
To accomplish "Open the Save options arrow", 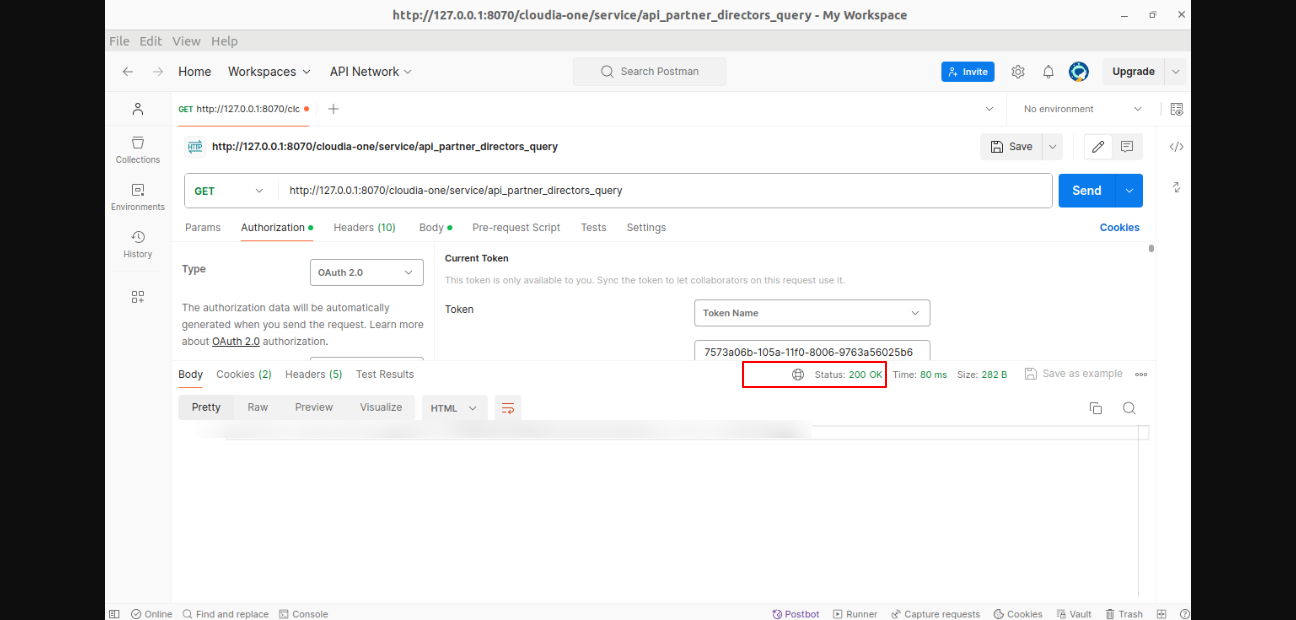I will tap(1052, 147).
